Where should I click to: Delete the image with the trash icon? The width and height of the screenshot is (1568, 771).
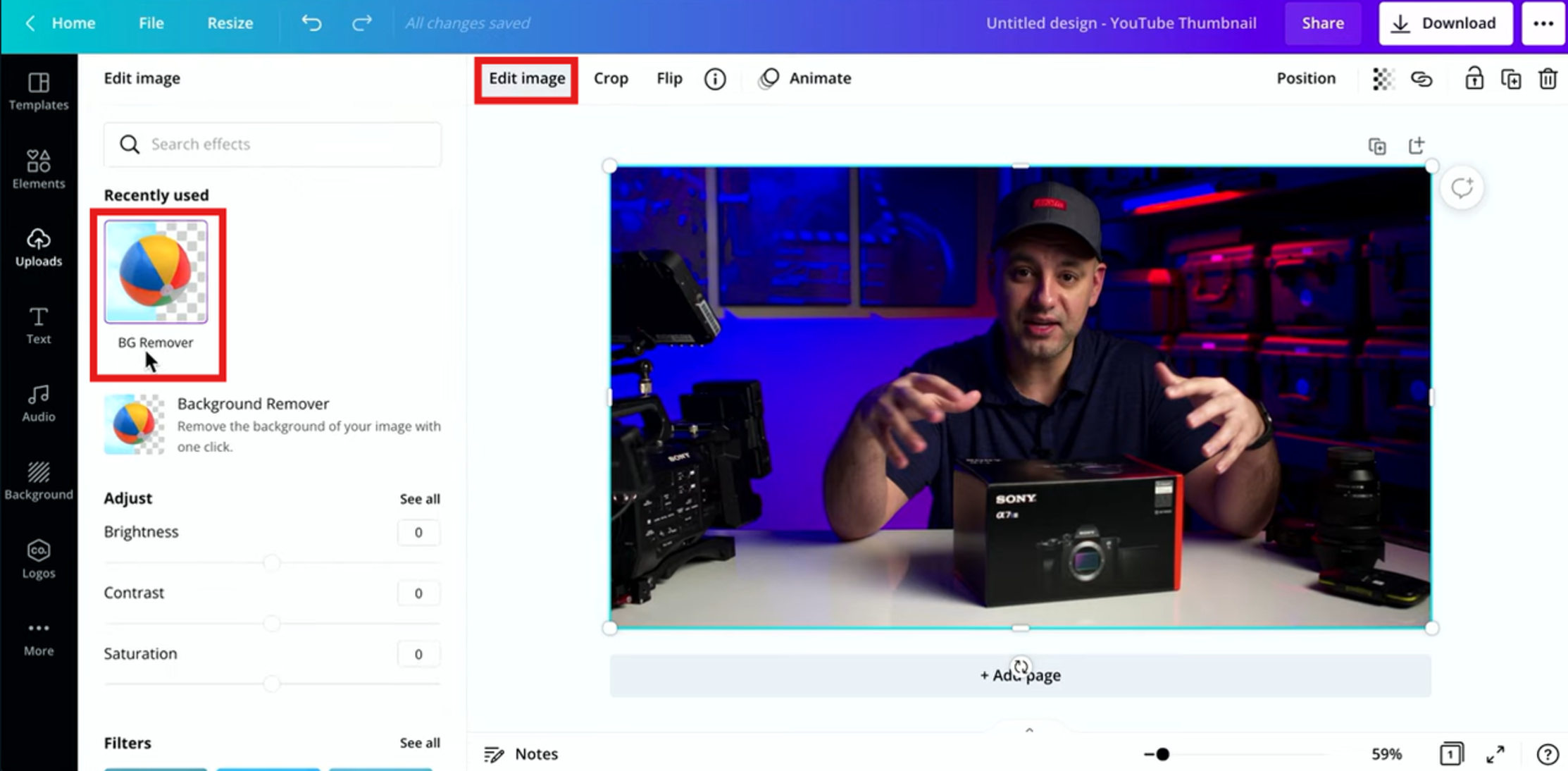click(1547, 79)
